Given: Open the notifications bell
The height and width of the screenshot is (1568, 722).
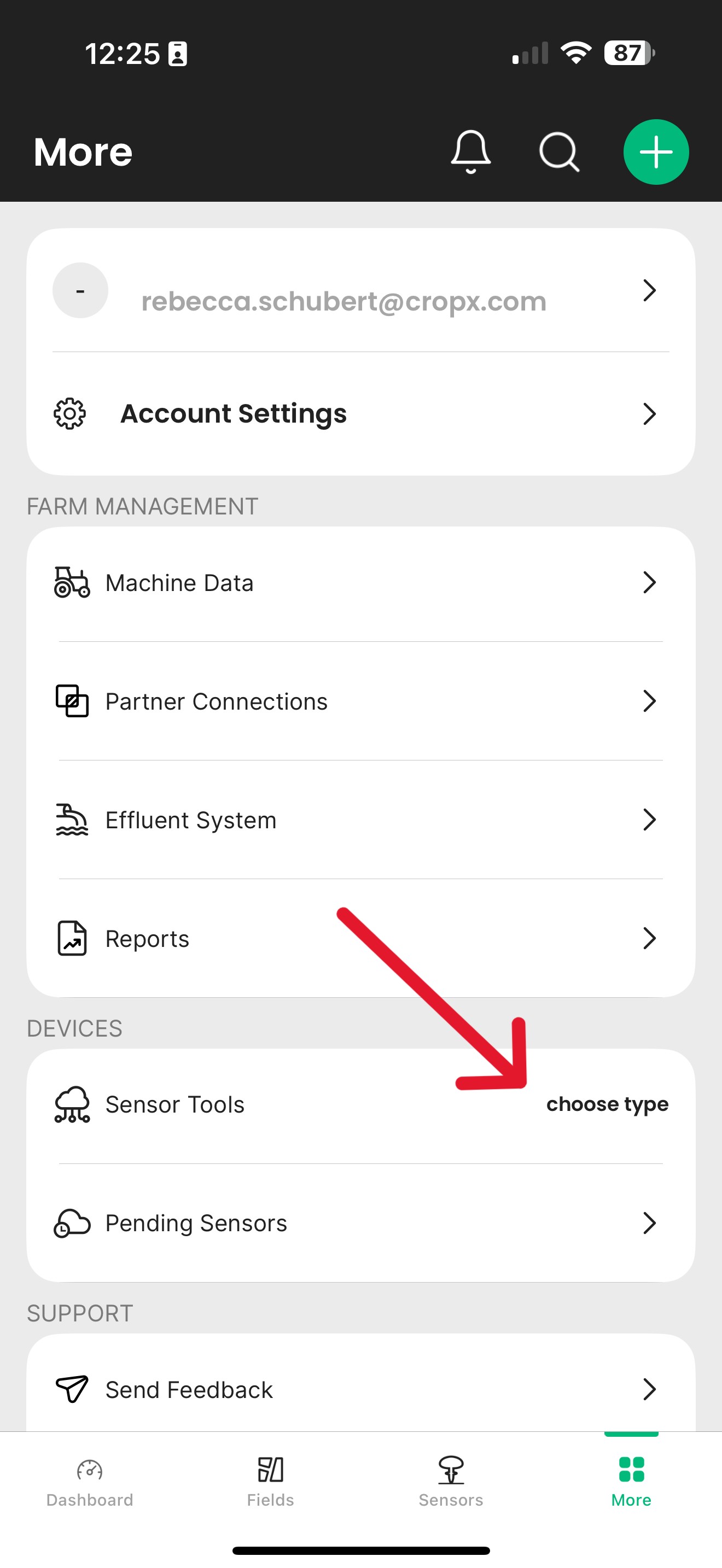Looking at the screenshot, I should (470, 151).
